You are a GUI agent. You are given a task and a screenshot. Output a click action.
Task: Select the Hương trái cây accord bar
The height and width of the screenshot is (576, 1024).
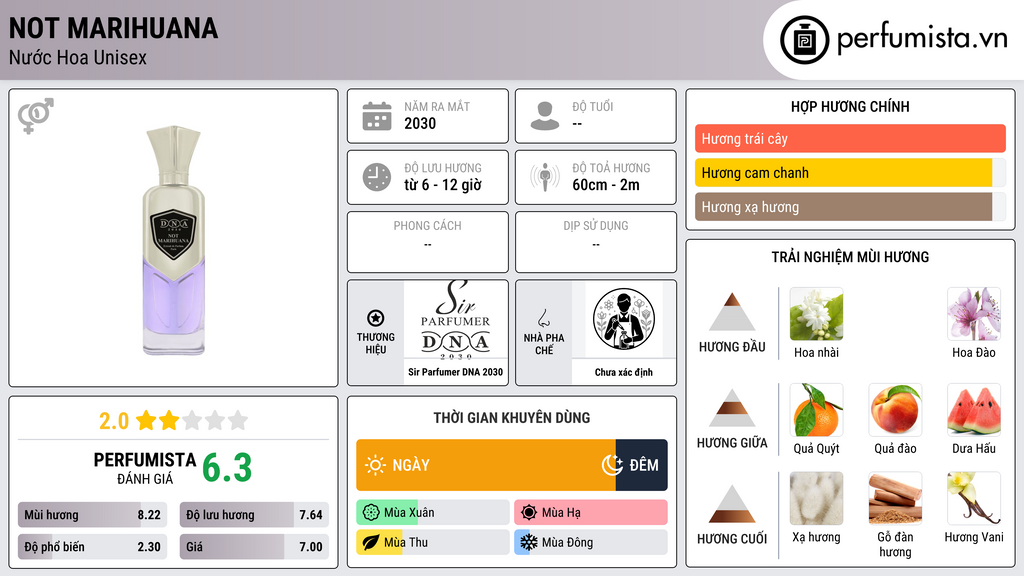850,138
